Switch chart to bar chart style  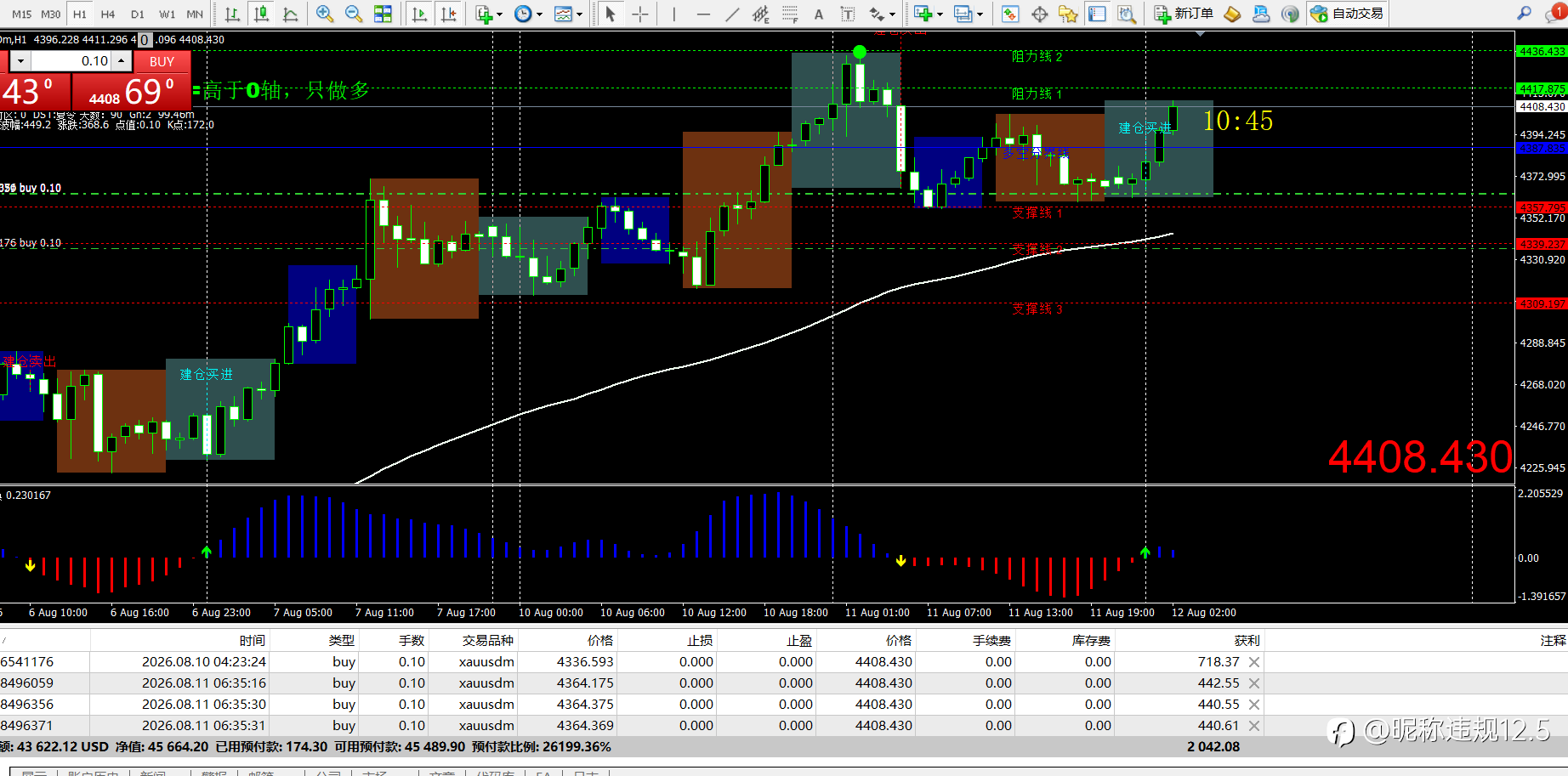click(232, 14)
